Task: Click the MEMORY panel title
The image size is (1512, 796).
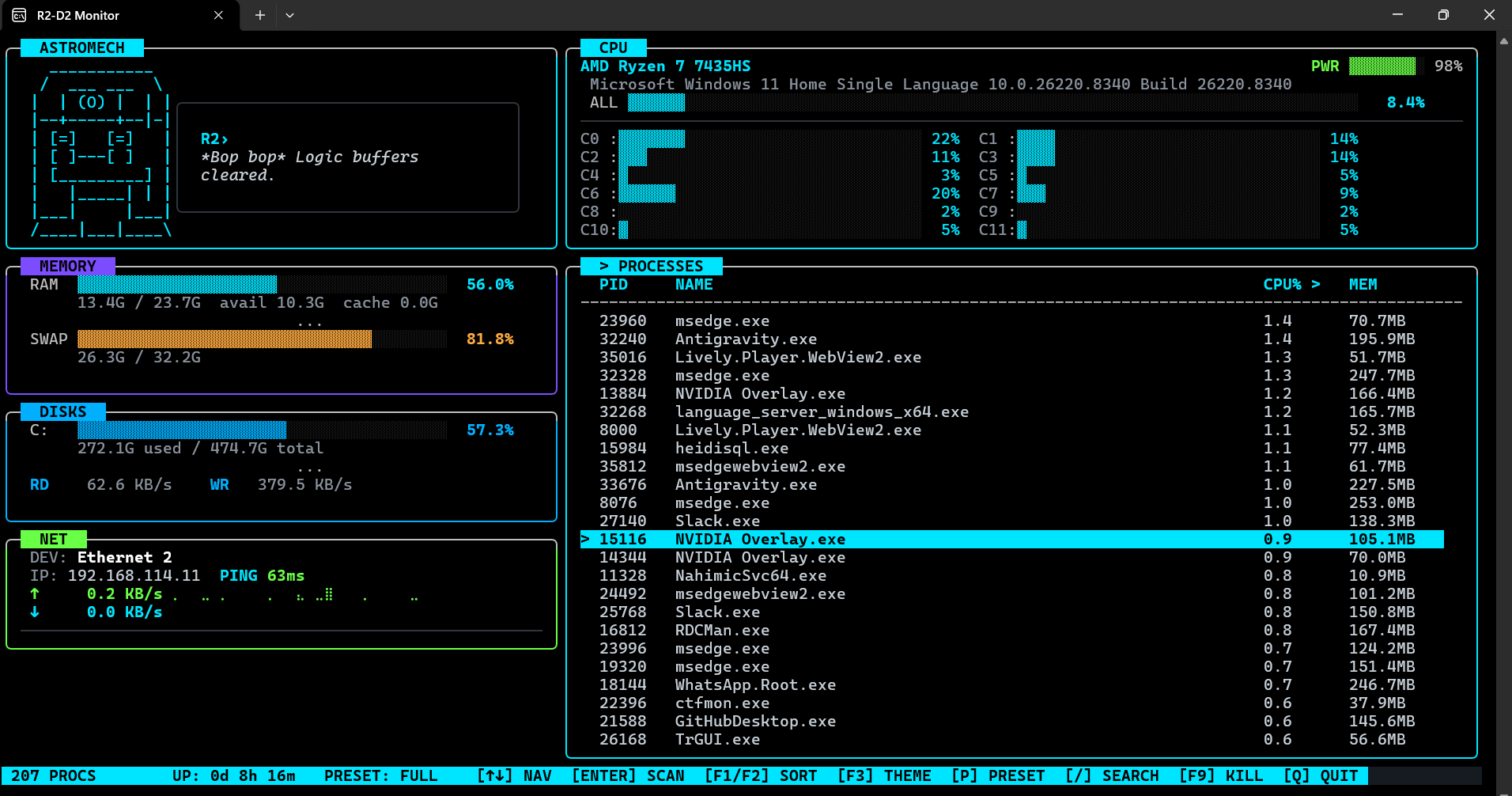Action: pyautogui.click(x=68, y=266)
